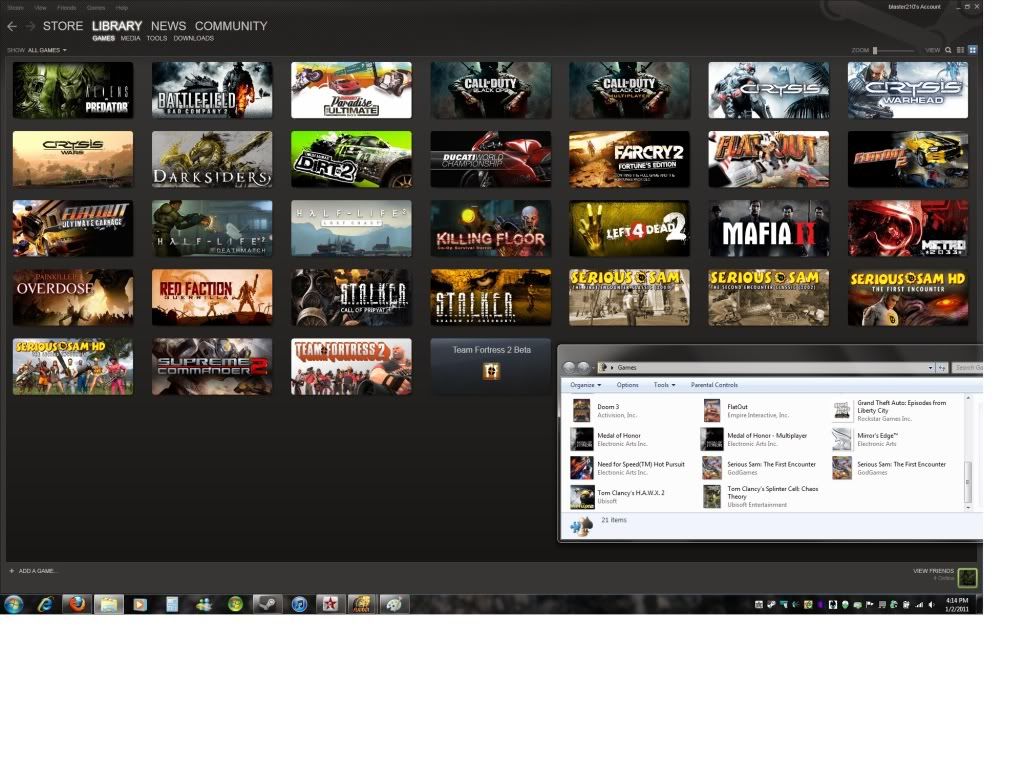Viewport: 1024px width, 768px height.
Task: Select the Killing Floor tile
Action: pyautogui.click(x=490, y=229)
